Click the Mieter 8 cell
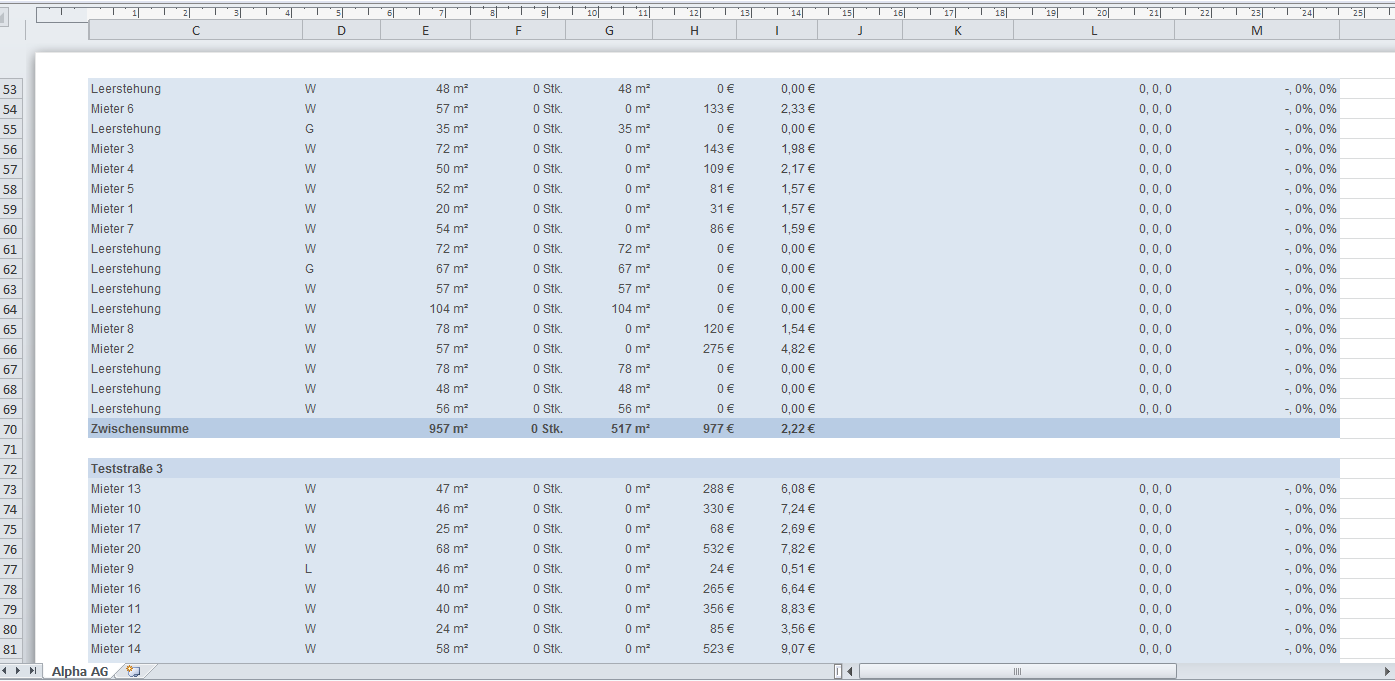 click(x=196, y=329)
